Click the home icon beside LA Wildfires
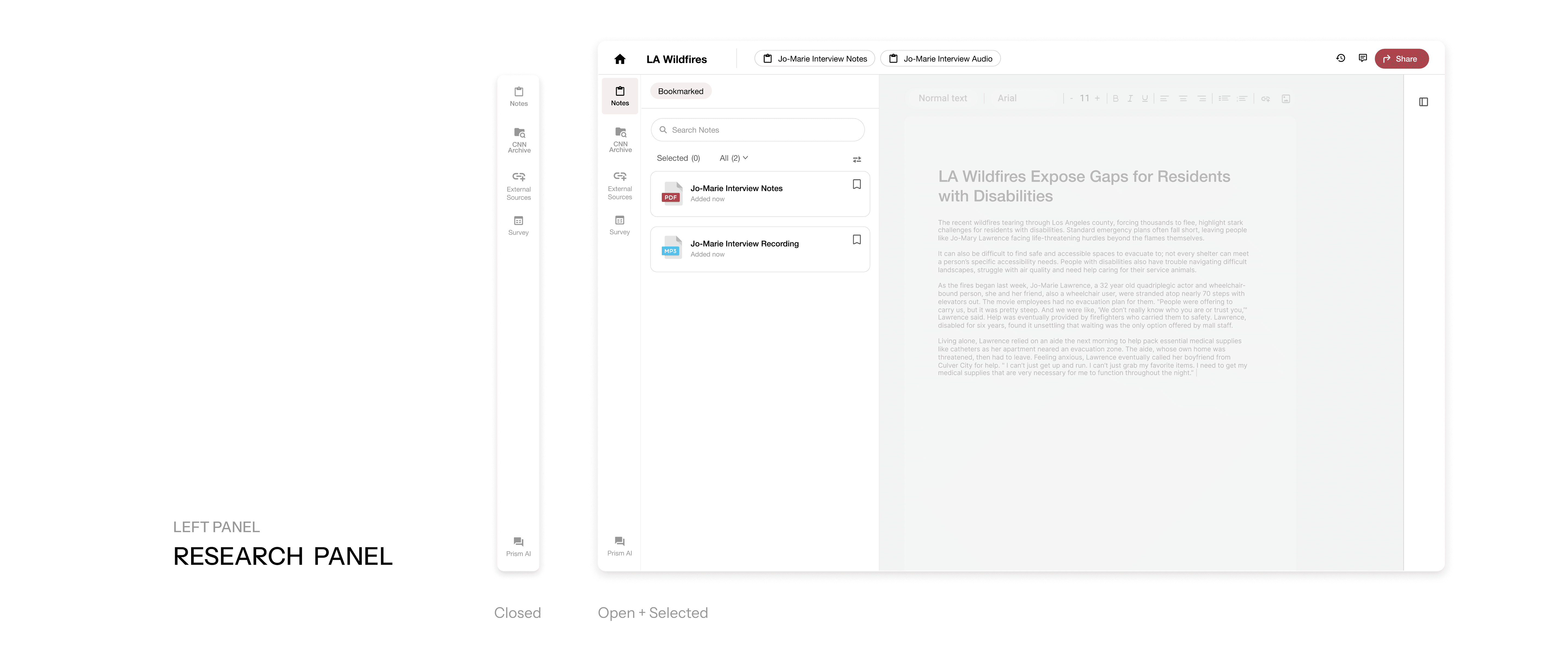Image resolution: width=1568 pixels, height=666 pixels. pos(620,59)
